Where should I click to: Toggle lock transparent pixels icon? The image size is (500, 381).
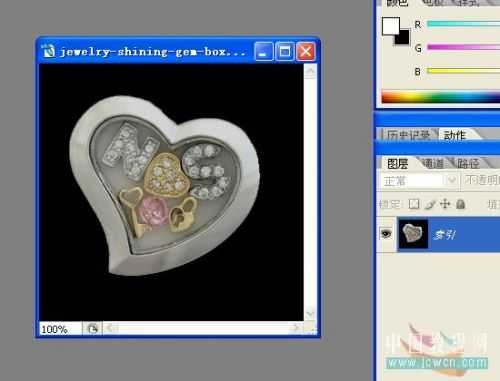[x=414, y=204]
